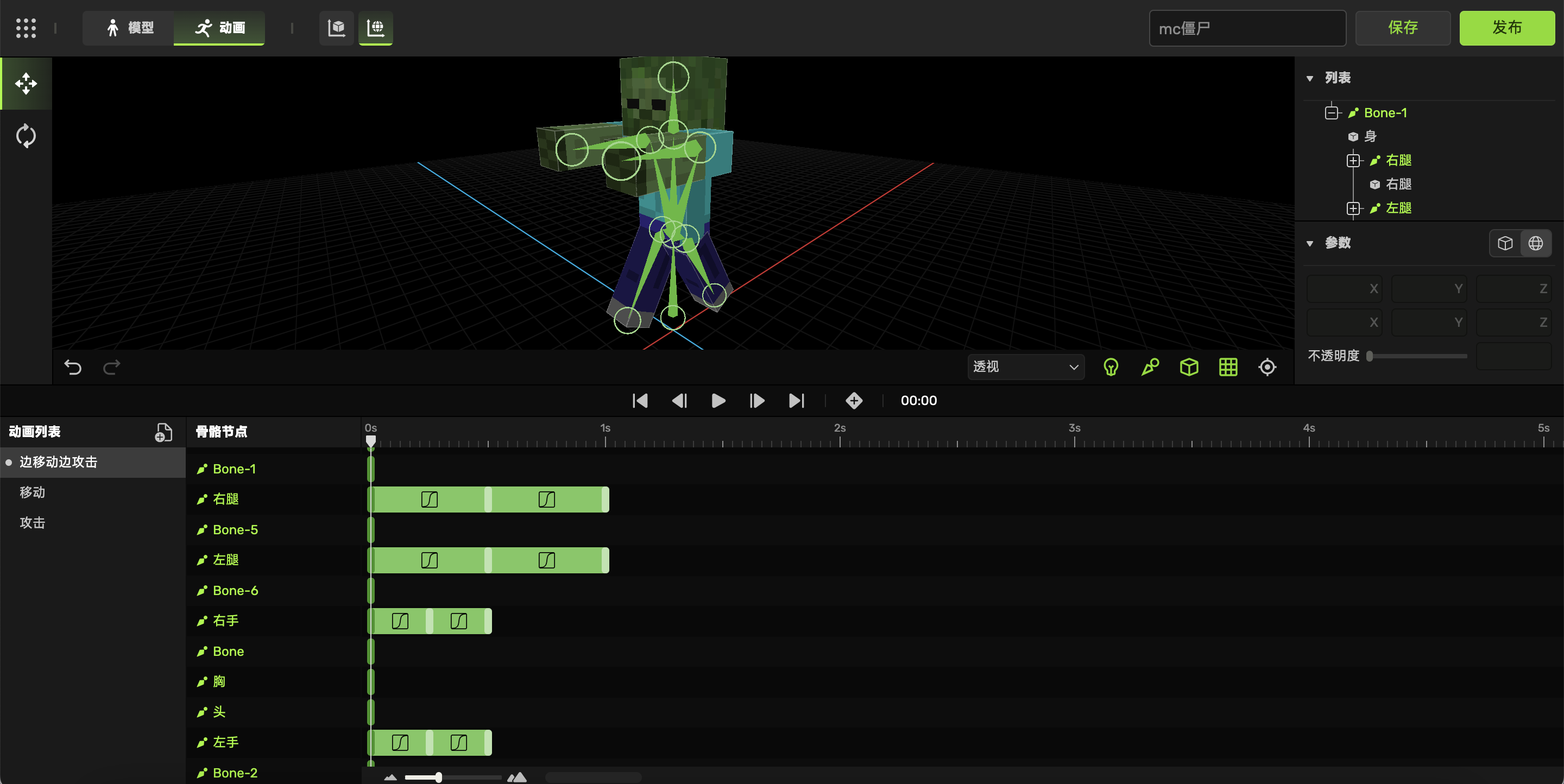The width and height of the screenshot is (1564, 784).
Task: Zoom in the timeline with large mountain icon
Action: 516,777
